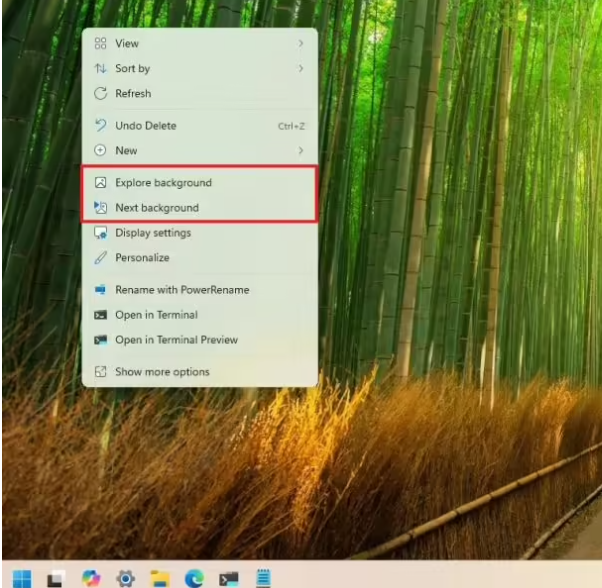602x588 pixels.
Task: Click Explore background menu entry
Action: (163, 183)
